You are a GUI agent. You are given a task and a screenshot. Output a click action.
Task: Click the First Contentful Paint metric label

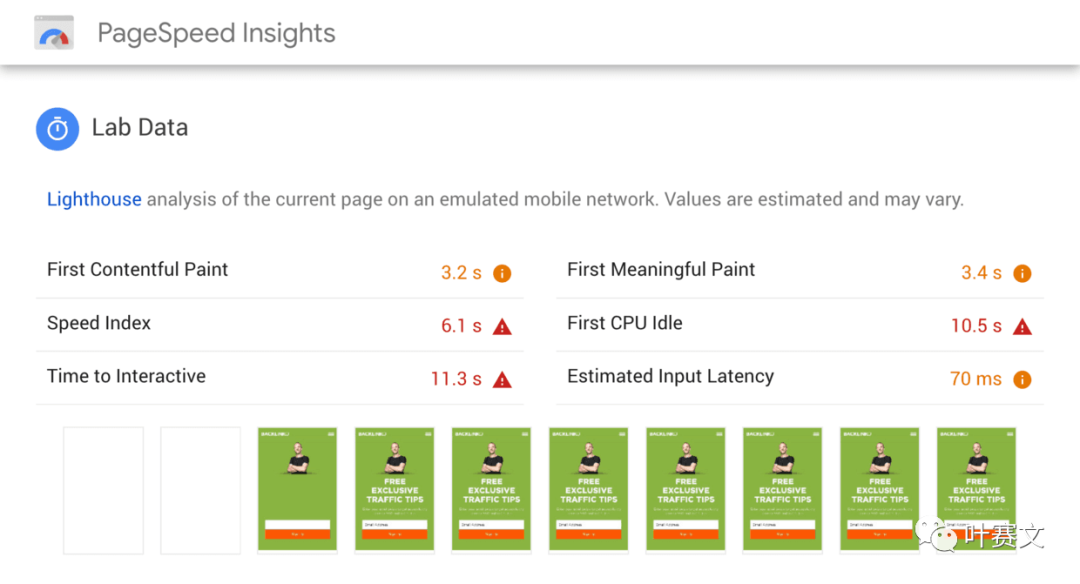pos(137,269)
